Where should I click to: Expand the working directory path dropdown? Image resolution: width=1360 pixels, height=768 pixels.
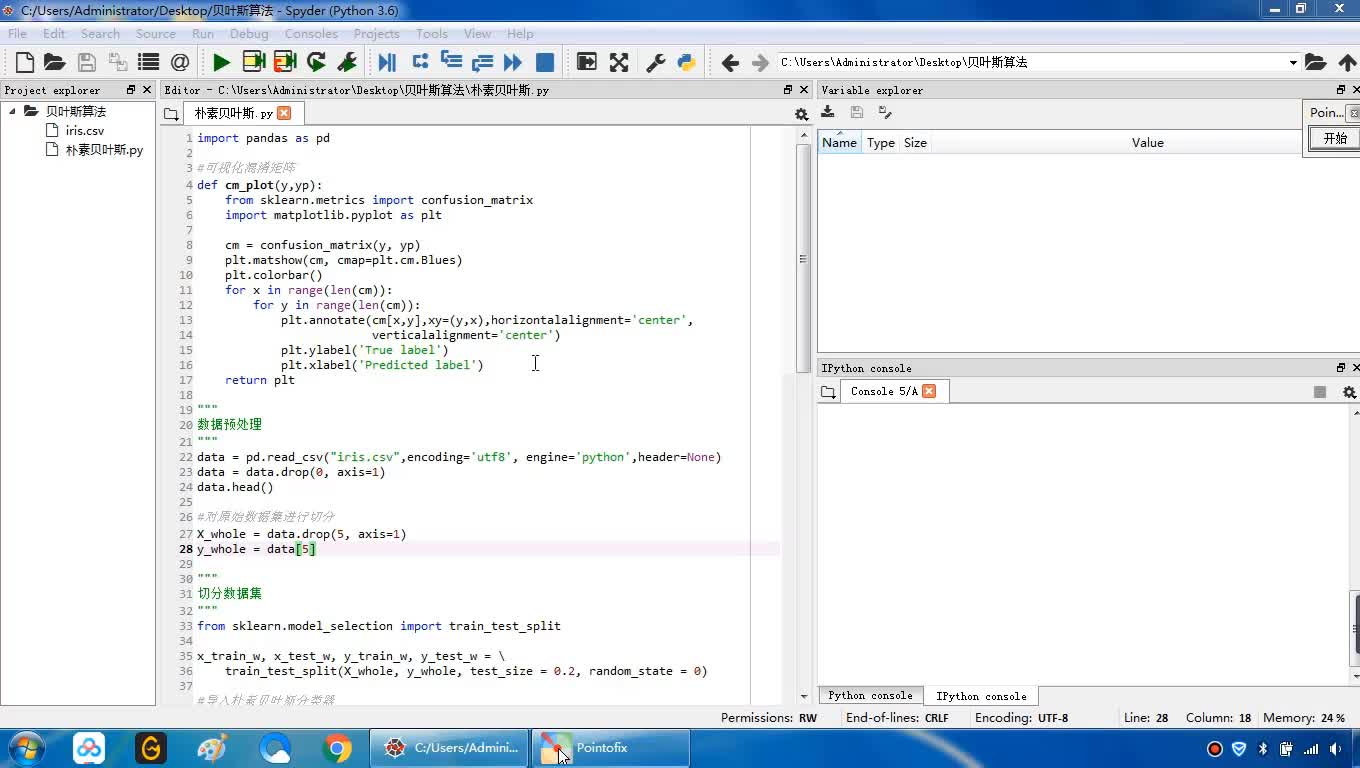tap(1293, 62)
